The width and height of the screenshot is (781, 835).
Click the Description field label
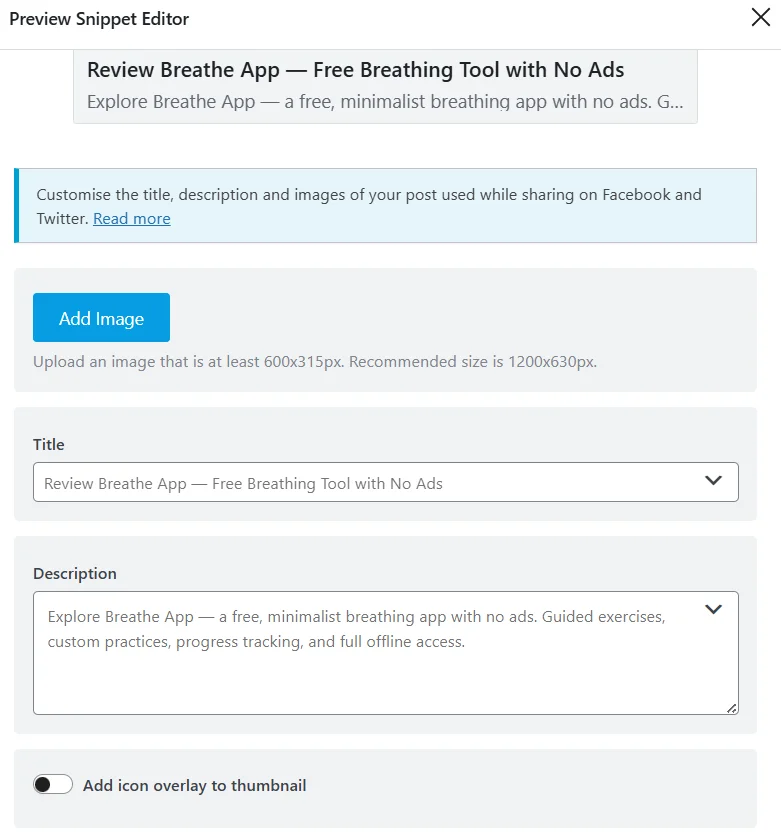click(x=75, y=574)
